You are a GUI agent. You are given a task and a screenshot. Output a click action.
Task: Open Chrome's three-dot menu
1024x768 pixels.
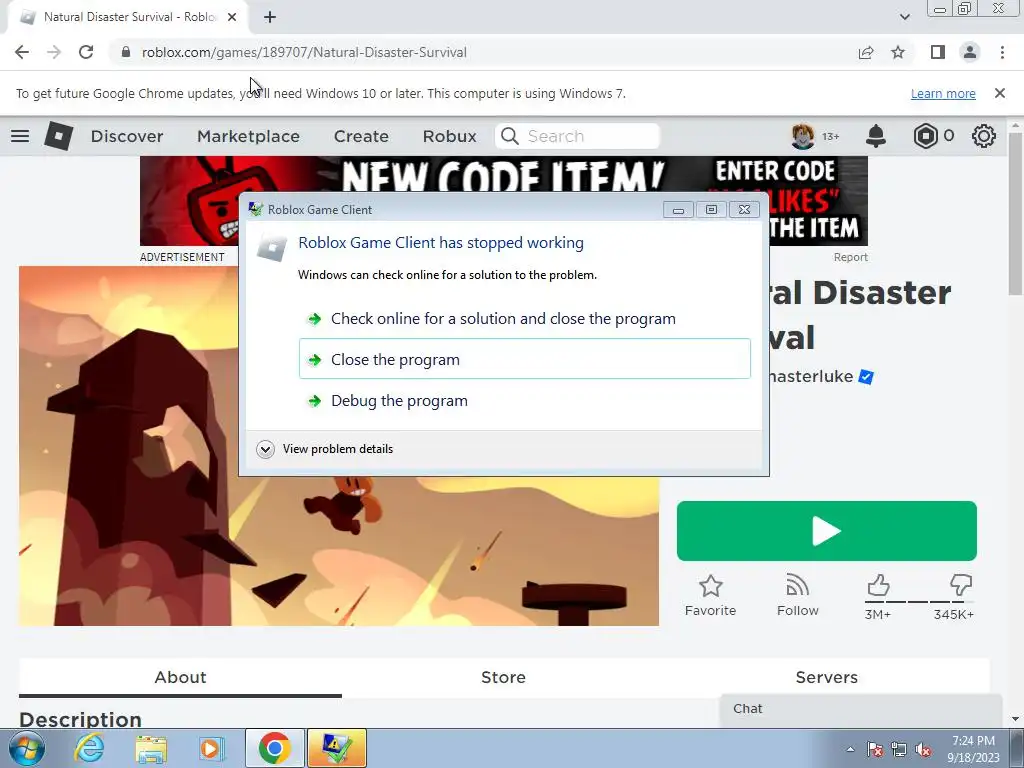pos(1002,52)
